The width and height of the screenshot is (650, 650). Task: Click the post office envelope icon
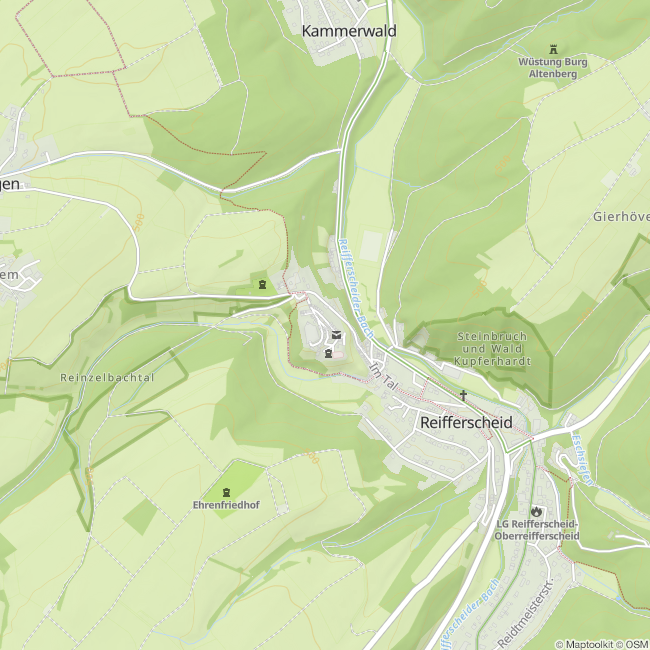click(336, 335)
